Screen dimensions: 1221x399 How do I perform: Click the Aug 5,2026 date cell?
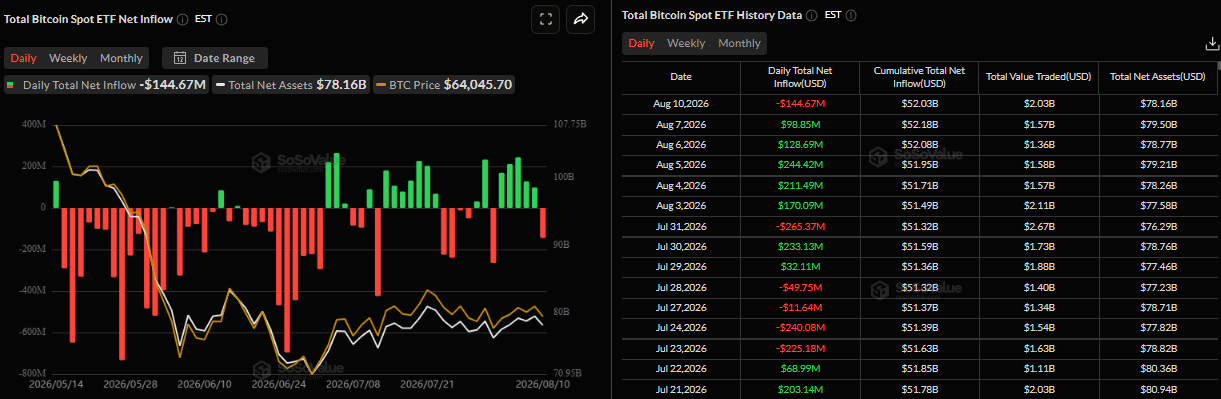click(x=681, y=164)
